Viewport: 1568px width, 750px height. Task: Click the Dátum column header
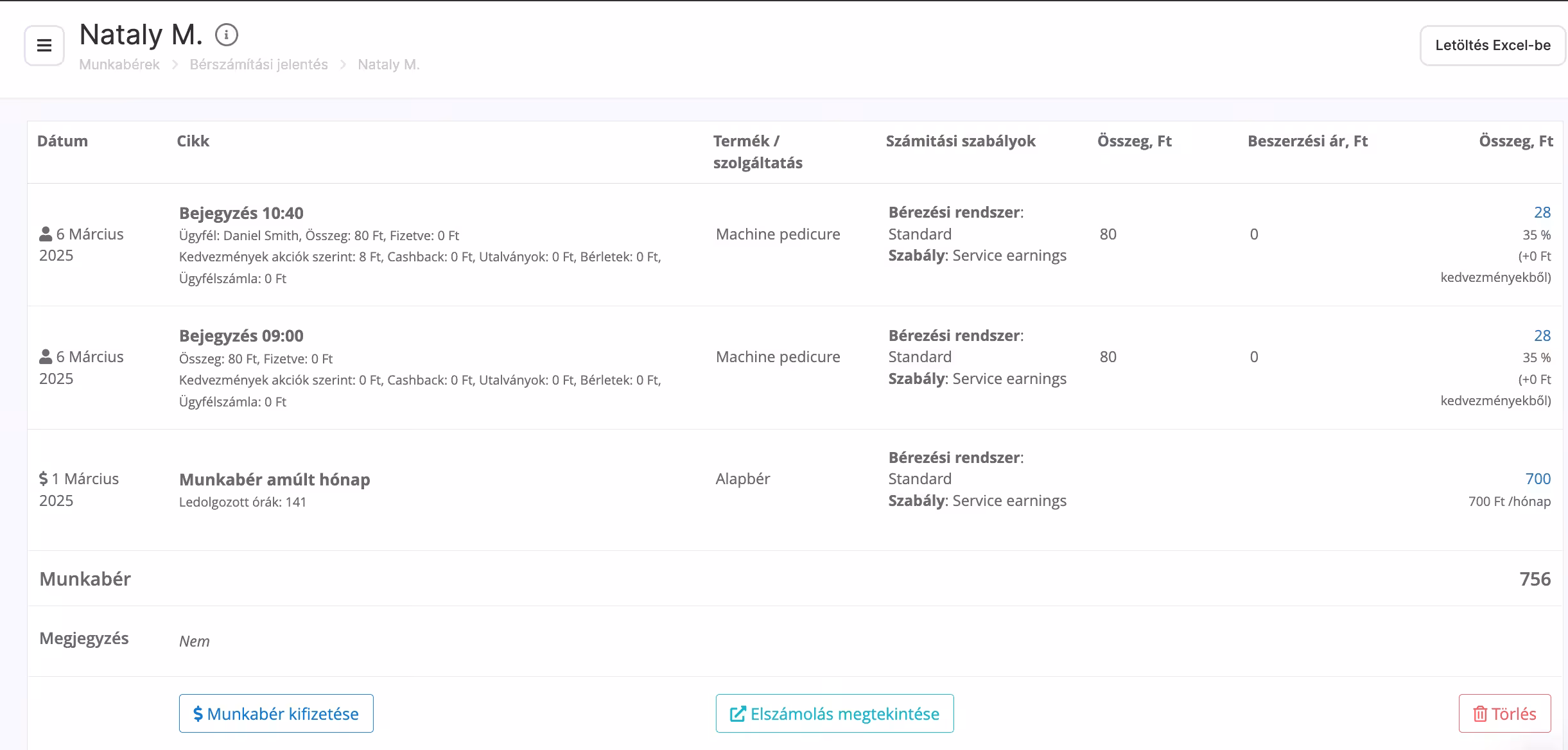62,141
